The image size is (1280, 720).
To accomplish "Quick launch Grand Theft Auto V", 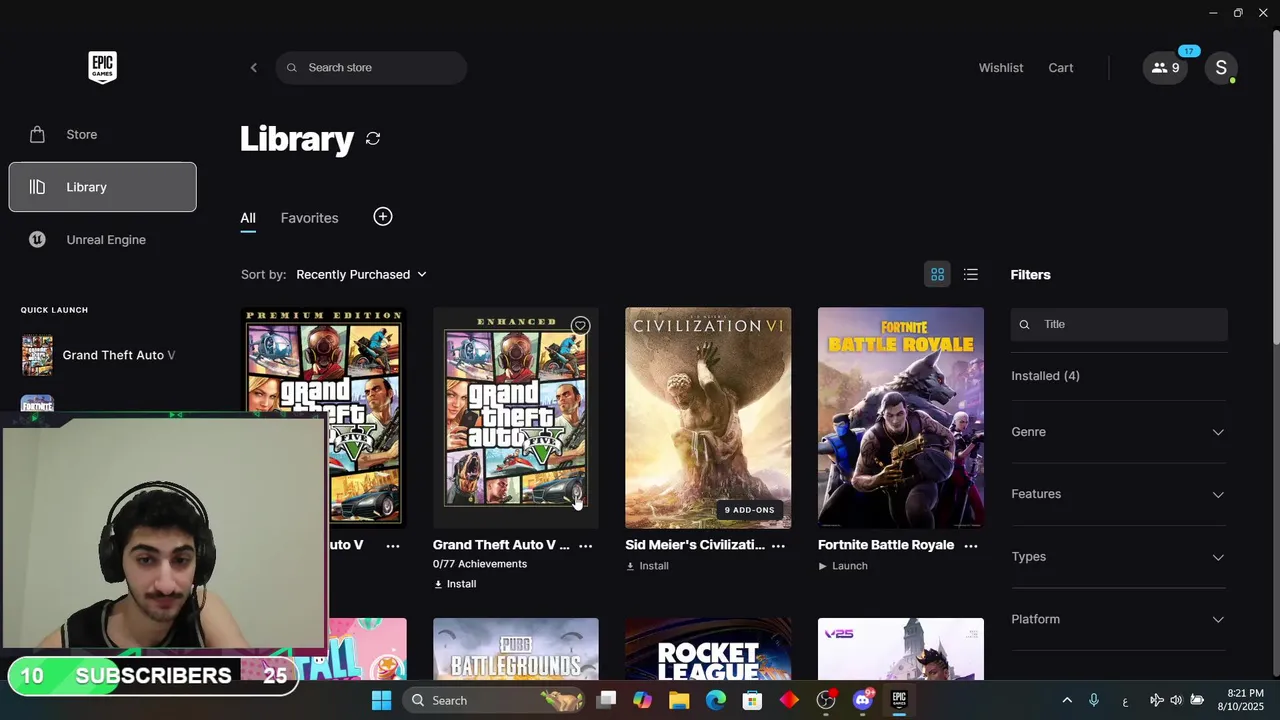I will tap(98, 355).
